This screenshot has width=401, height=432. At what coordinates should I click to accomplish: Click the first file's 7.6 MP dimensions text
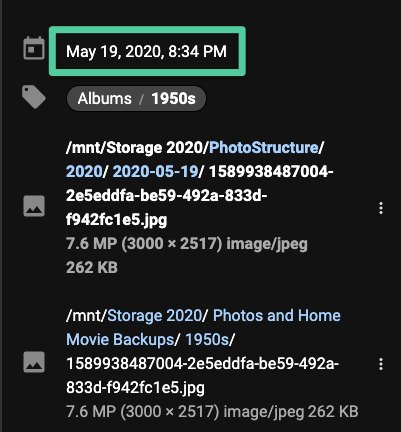144,244
